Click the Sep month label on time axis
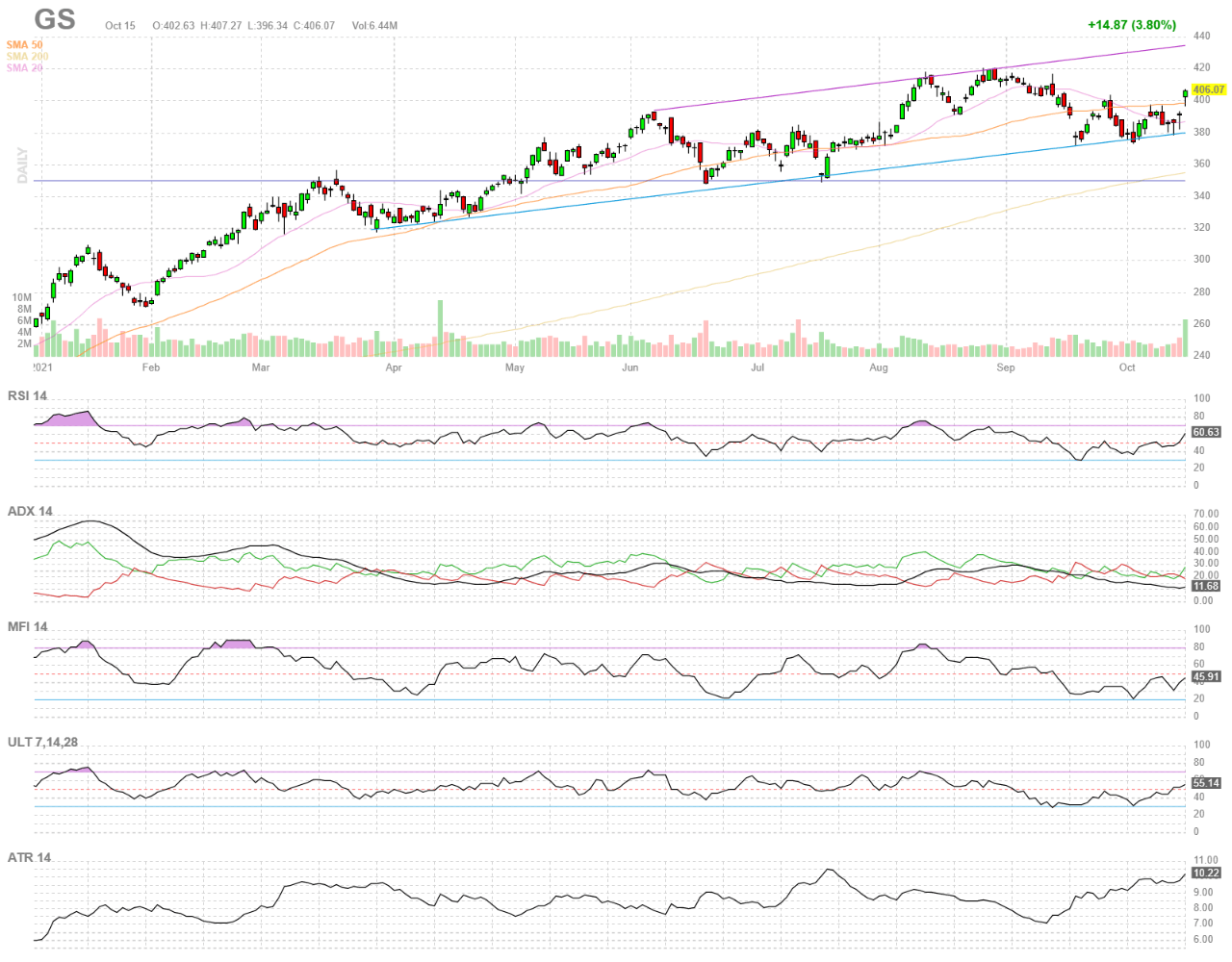The height and width of the screenshot is (962, 1232). 1006,367
